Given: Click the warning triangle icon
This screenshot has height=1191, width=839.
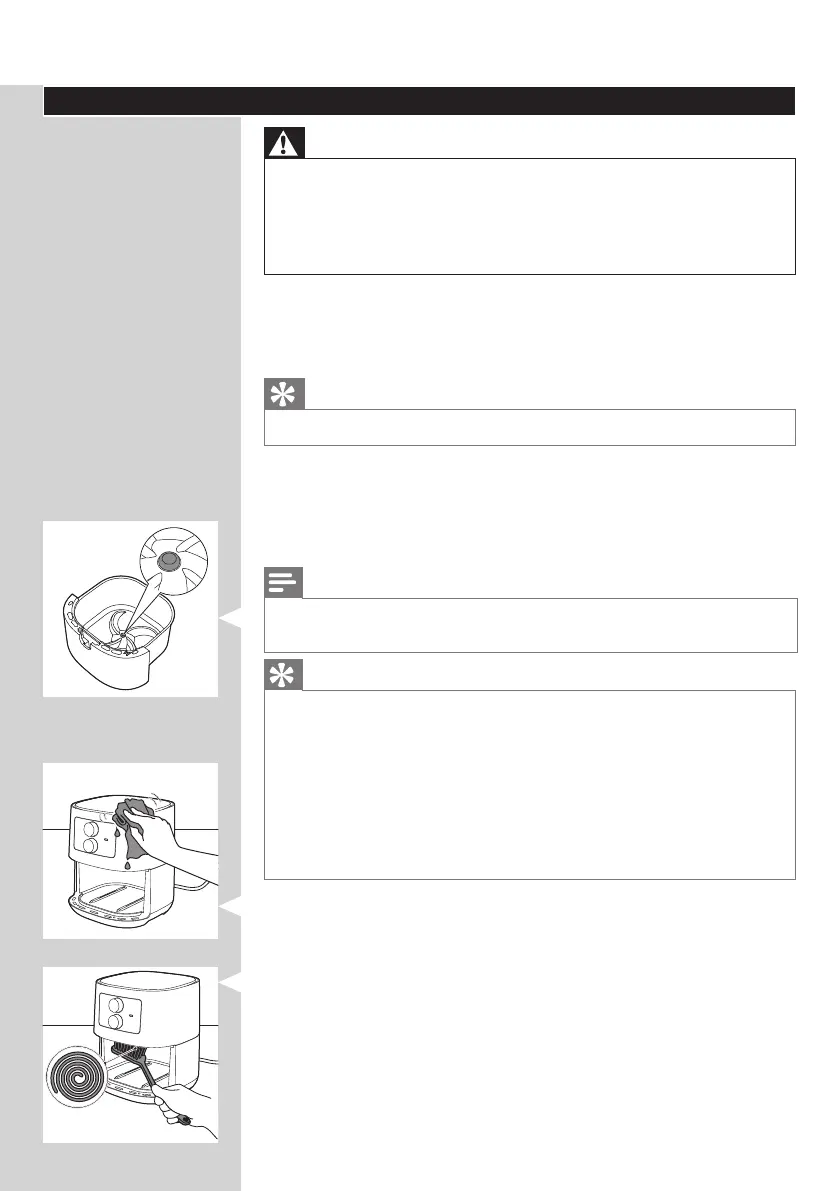Looking at the screenshot, I should [284, 143].
